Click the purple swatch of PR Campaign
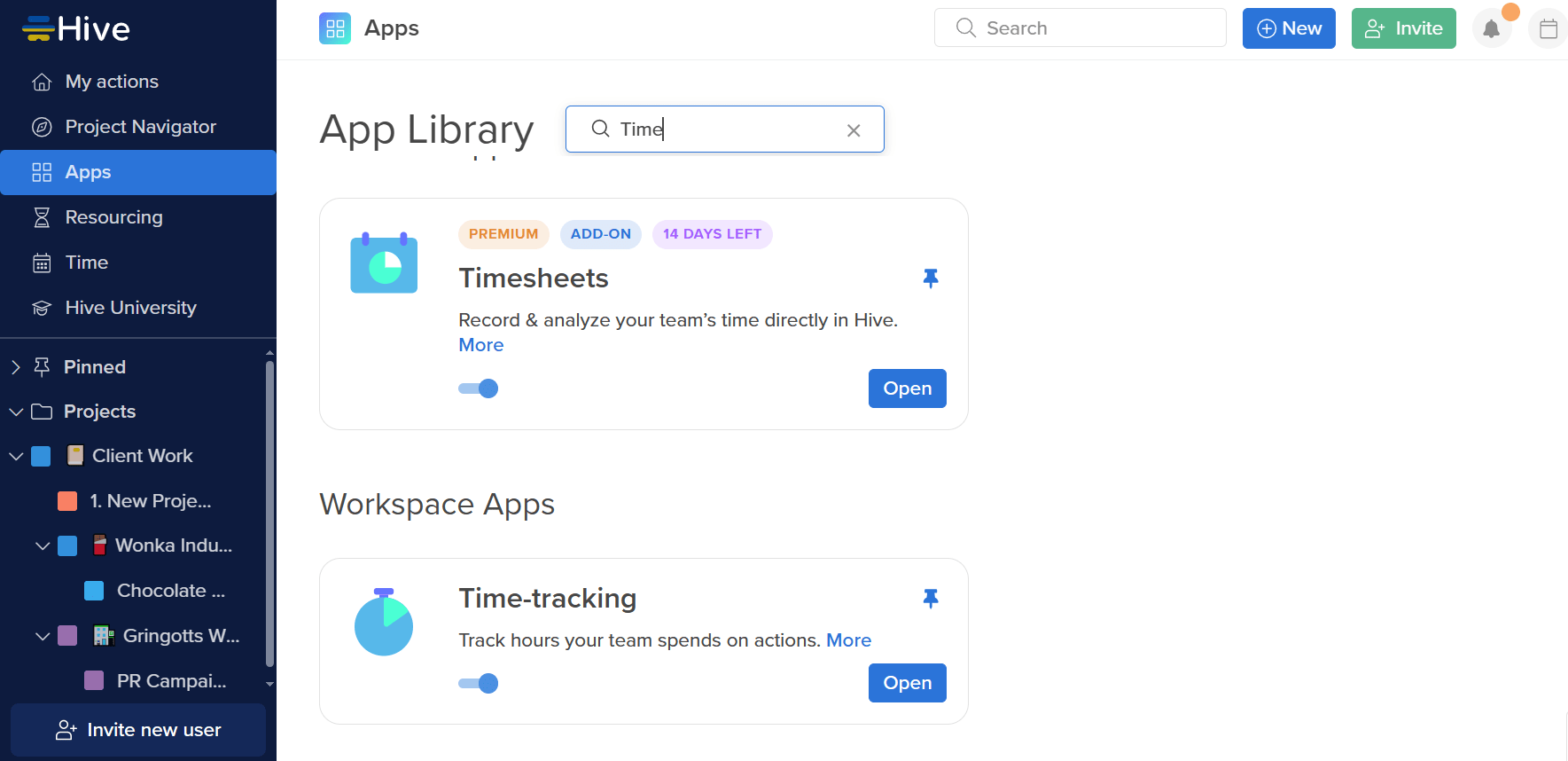 click(94, 680)
